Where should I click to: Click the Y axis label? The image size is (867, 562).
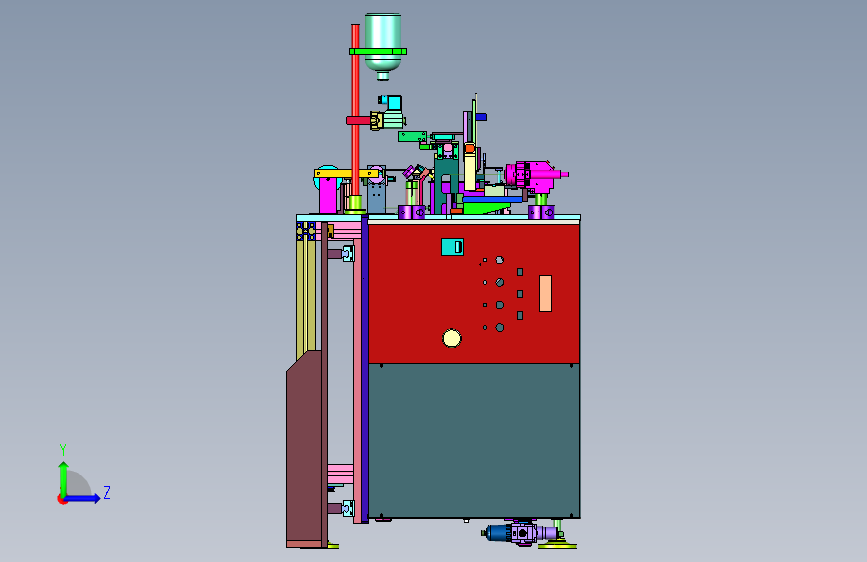62,449
